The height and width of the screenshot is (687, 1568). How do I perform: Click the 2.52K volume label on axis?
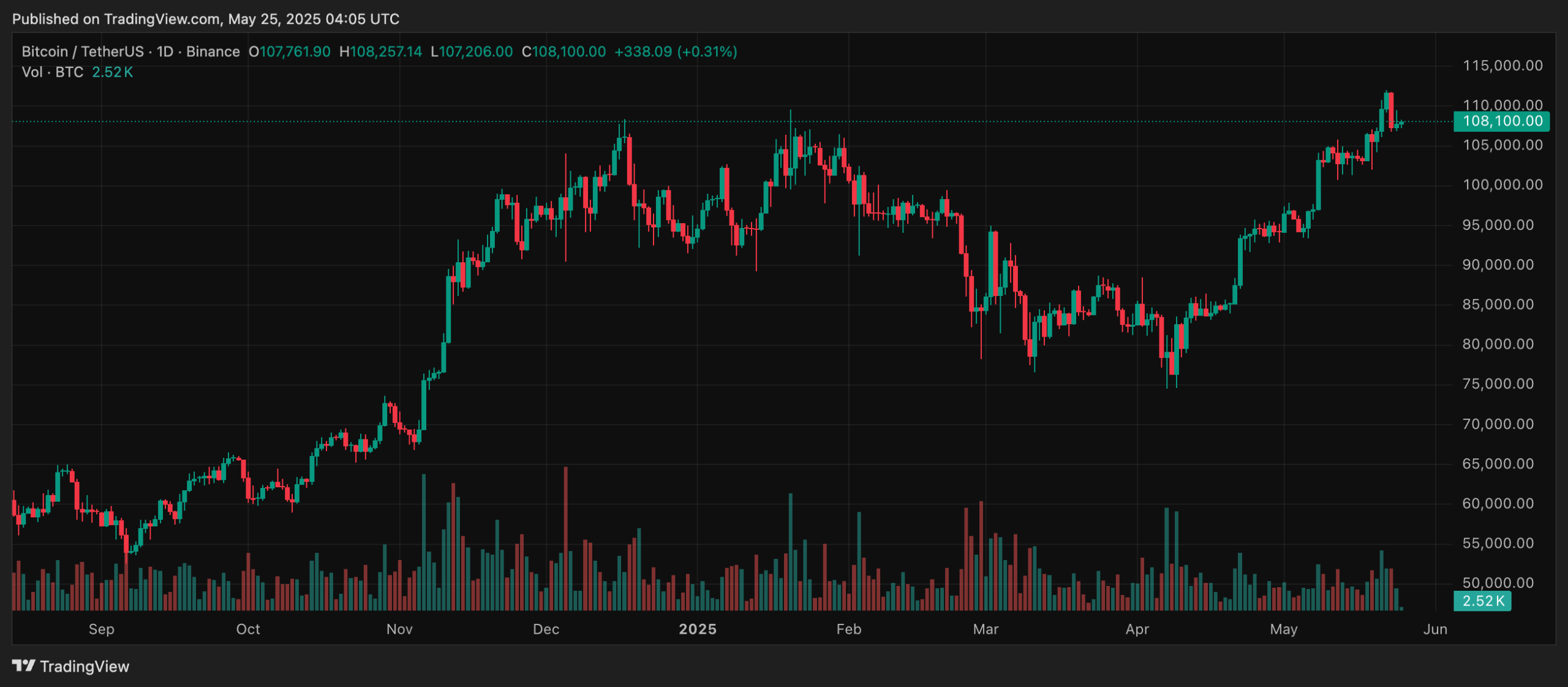pos(1482,602)
